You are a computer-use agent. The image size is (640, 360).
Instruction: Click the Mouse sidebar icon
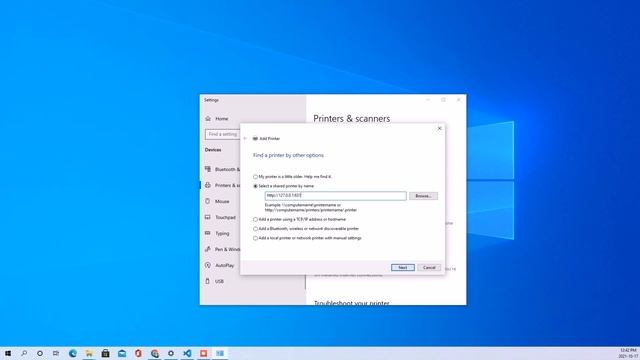click(x=208, y=201)
